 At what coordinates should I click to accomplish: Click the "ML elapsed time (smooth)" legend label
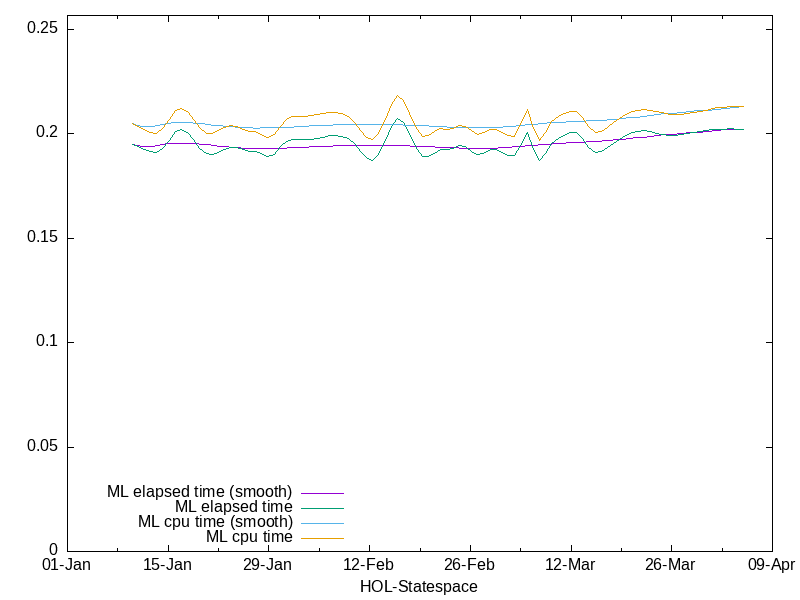[199, 492]
